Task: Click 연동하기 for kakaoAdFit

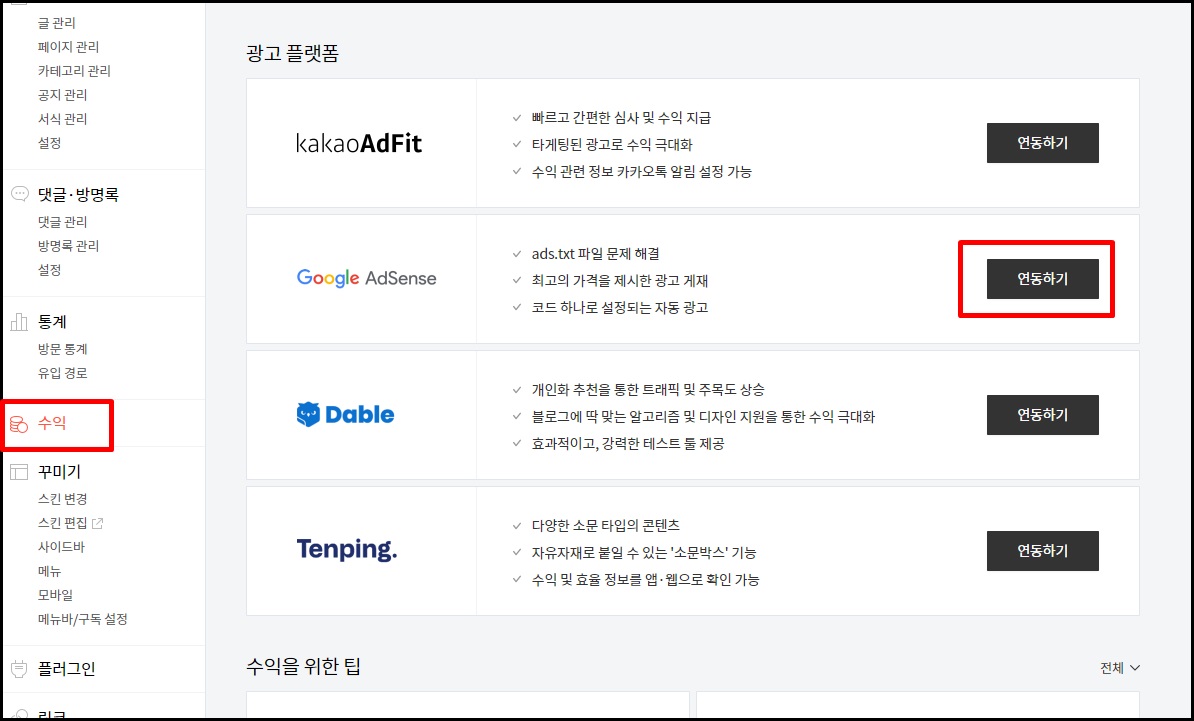Action: (x=1043, y=142)
